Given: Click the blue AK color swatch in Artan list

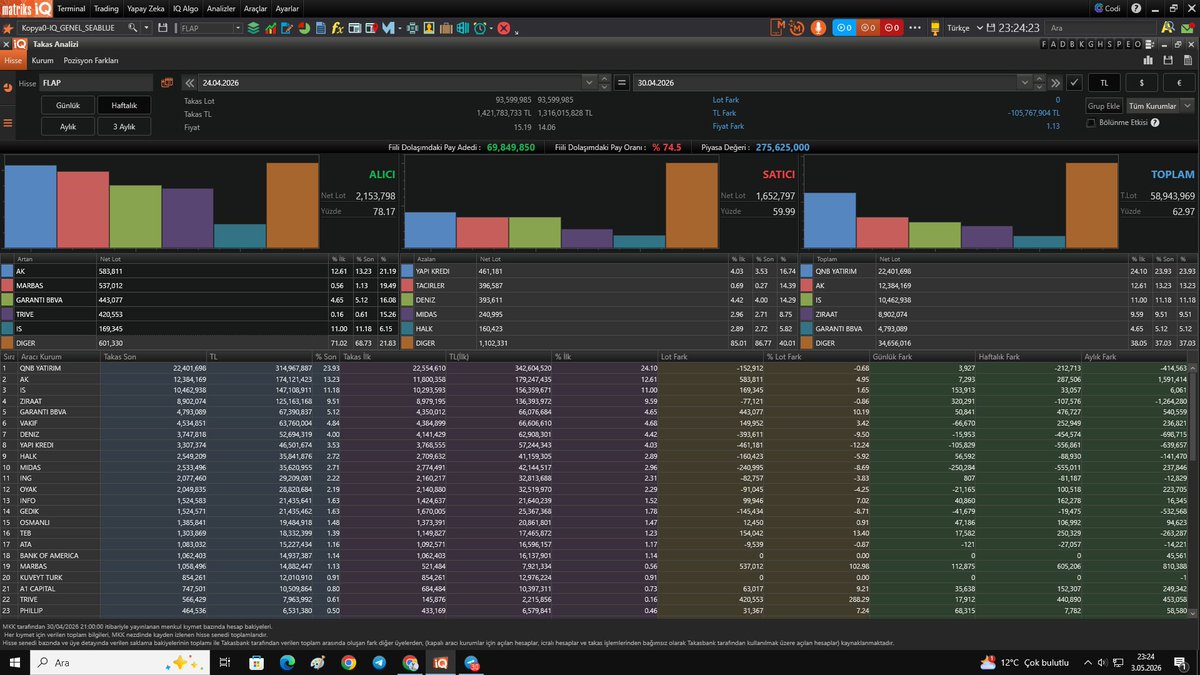Looking at the screenshot, I should tap(8, 270).
